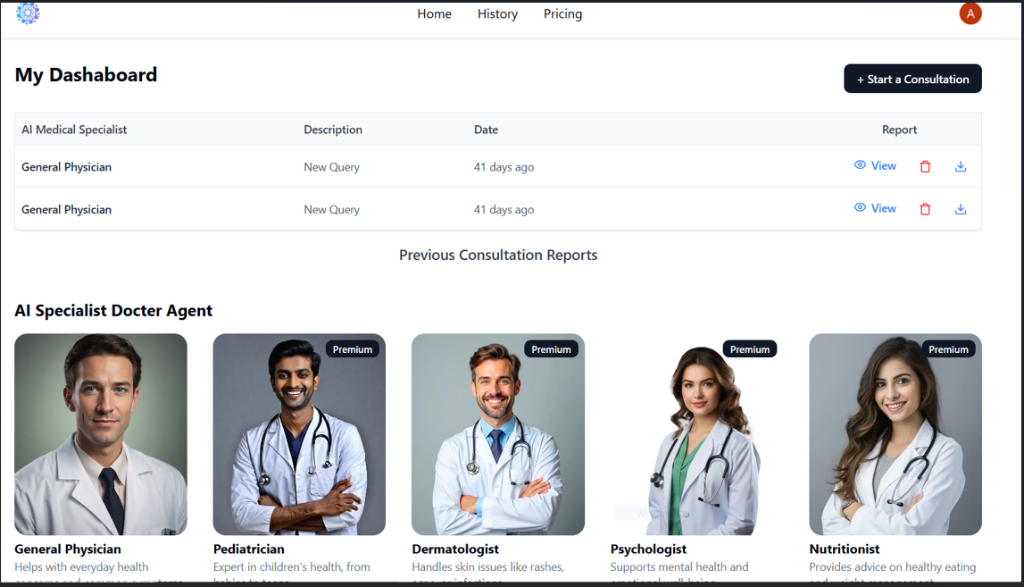Click 'Provides advice on healthy eating' description

click(893, 567)
